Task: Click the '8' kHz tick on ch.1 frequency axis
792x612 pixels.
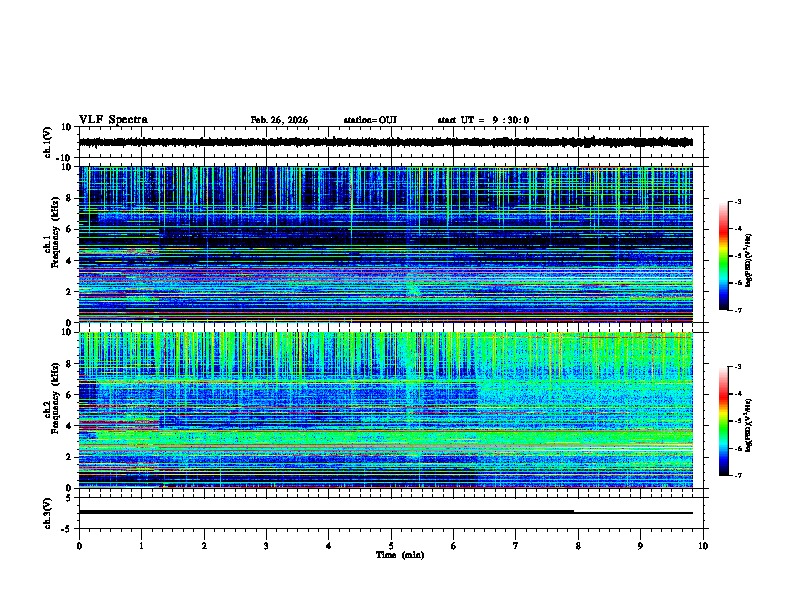Action: click(x=69, y=198)
